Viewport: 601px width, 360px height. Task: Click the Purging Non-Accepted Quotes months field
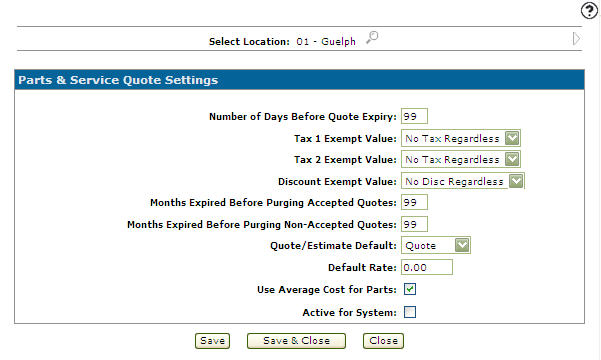pos(414,224)
